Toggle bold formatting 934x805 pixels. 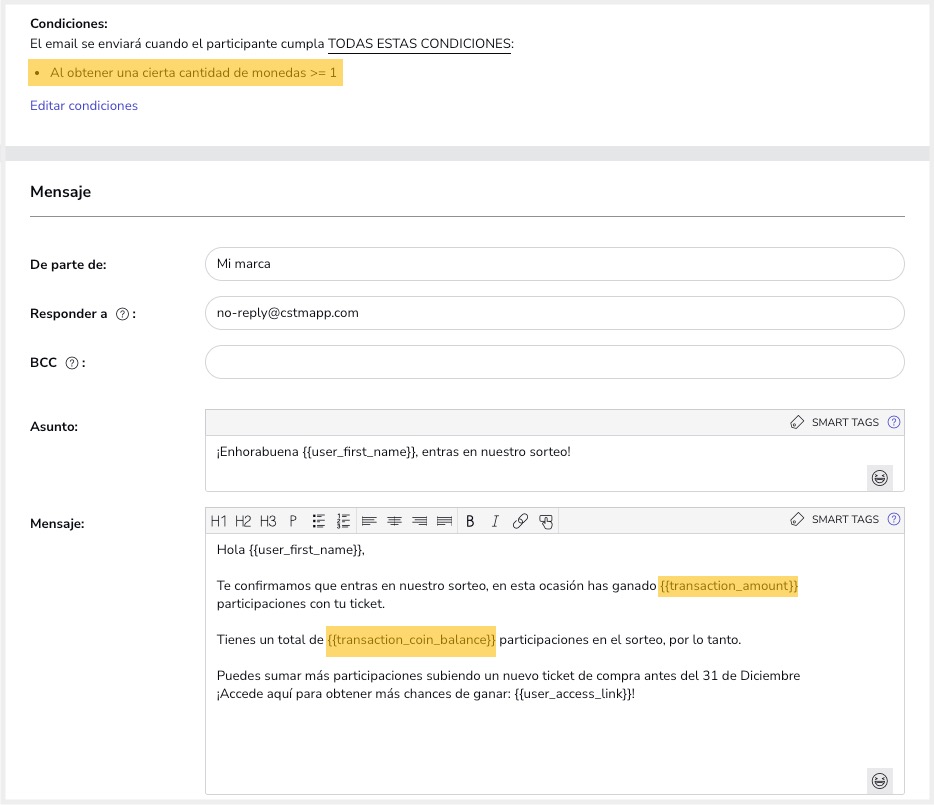[x=470, y=521]
